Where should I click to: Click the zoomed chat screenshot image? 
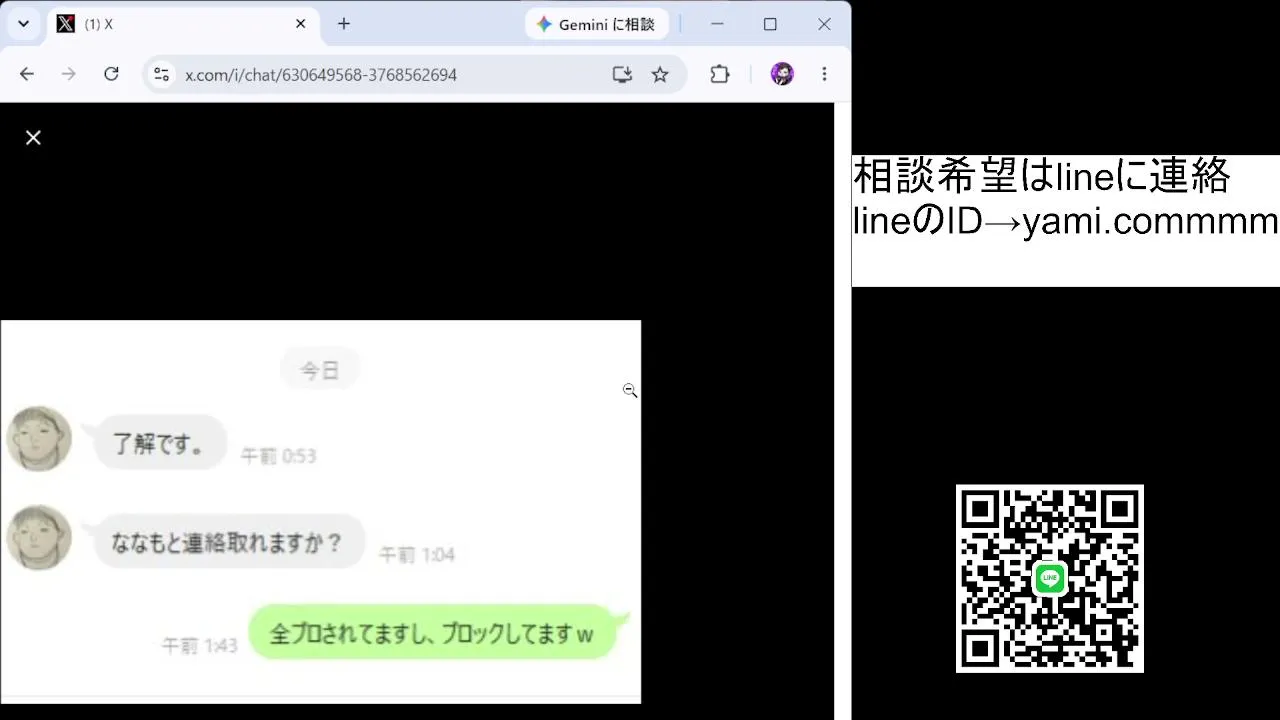[321, 512]
